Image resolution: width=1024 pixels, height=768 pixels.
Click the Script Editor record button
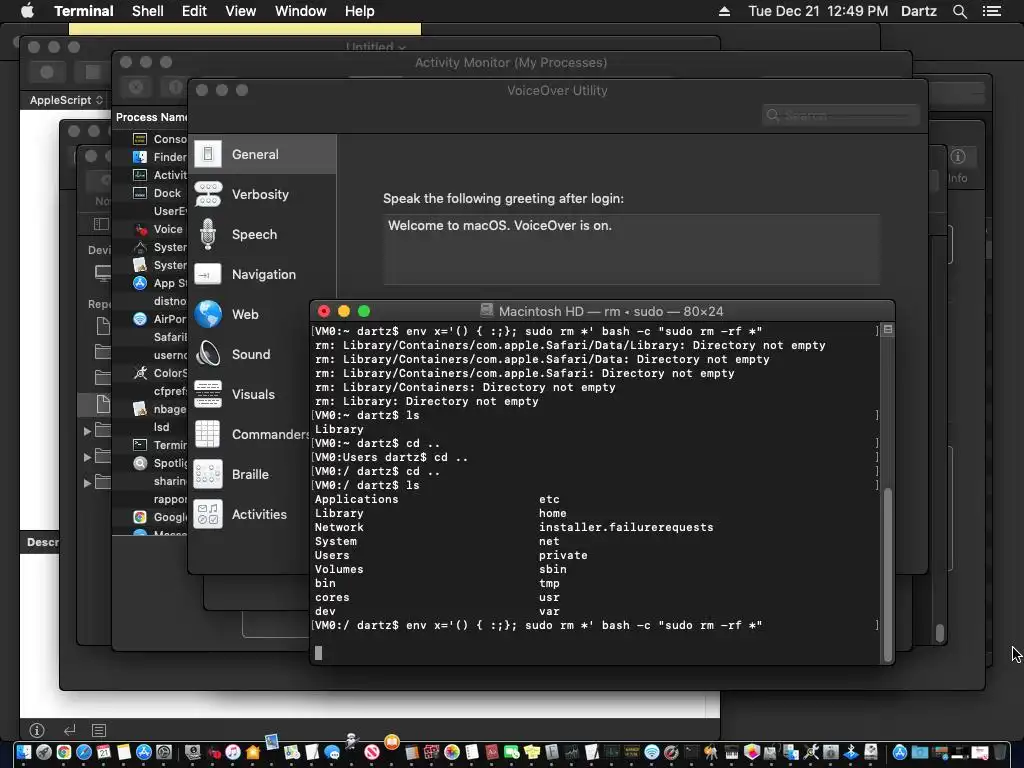(47, 72)
